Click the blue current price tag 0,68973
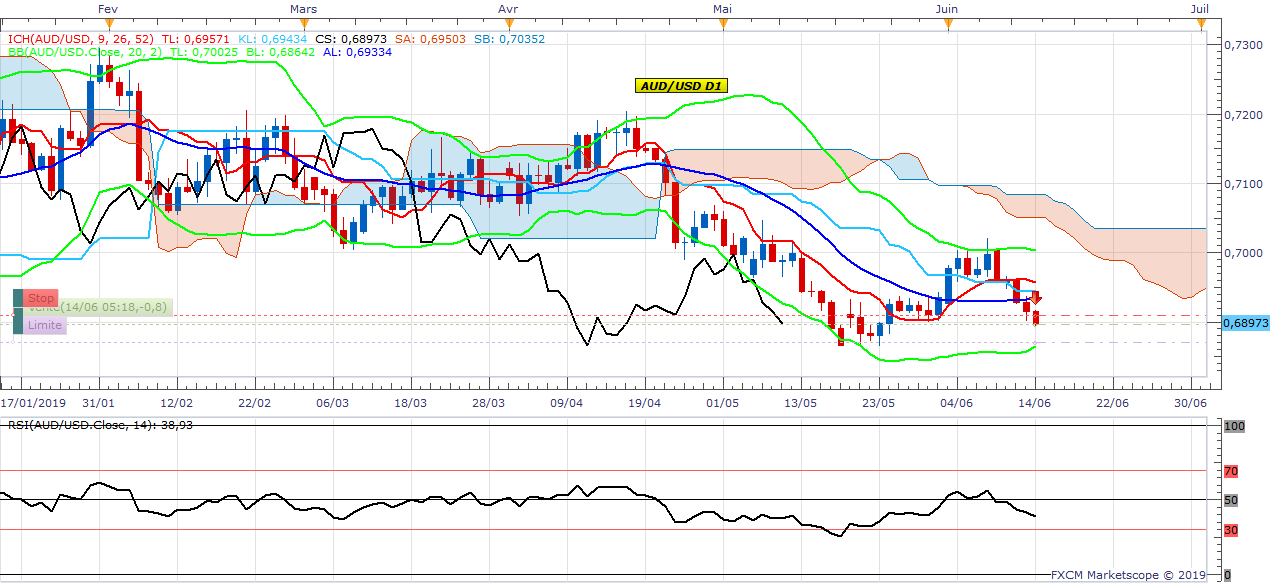Screen dimensions: 1279x583 [x=1244, y=323]
